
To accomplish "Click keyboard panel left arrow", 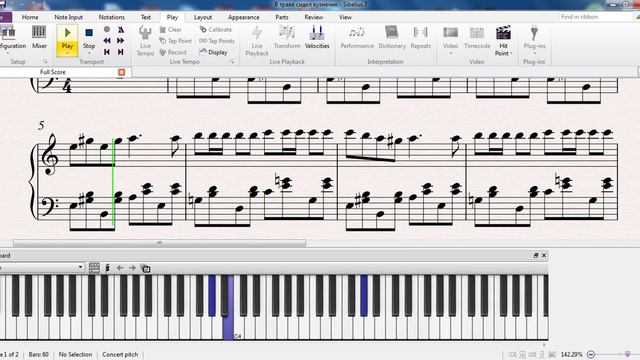I will click(120, 268).
